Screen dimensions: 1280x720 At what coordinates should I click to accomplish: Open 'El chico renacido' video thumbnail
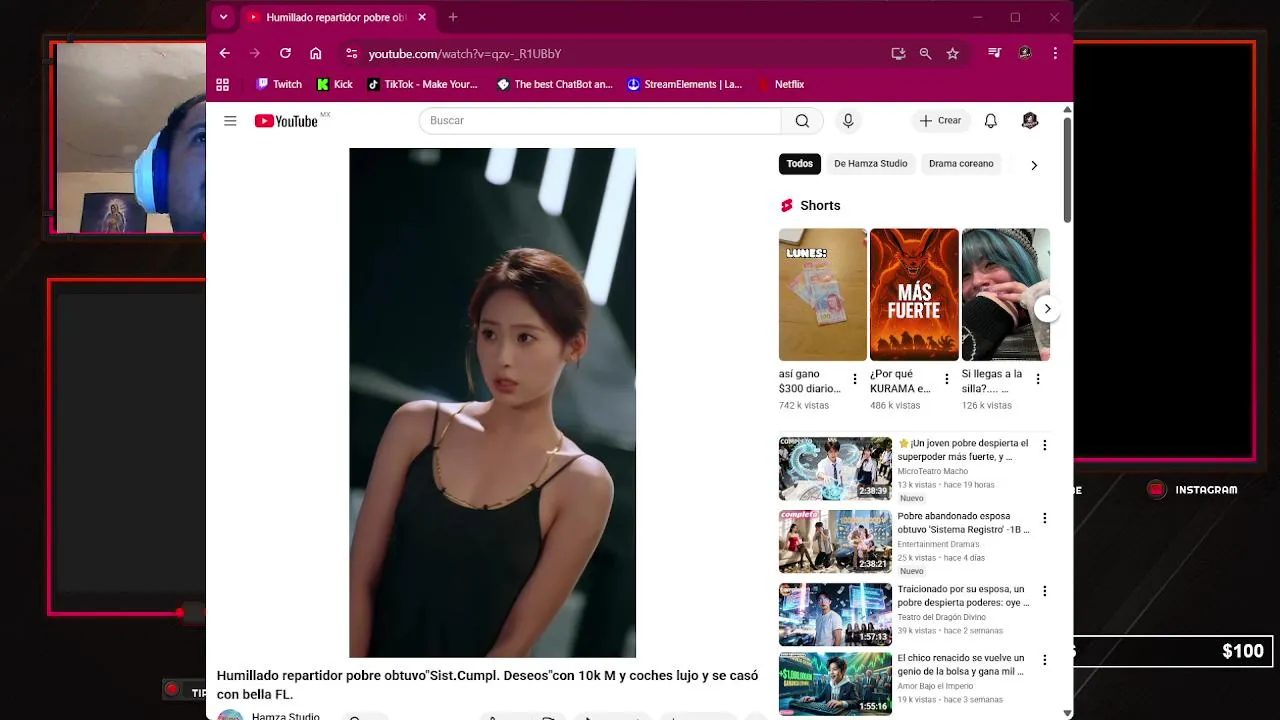click(835, 684)
